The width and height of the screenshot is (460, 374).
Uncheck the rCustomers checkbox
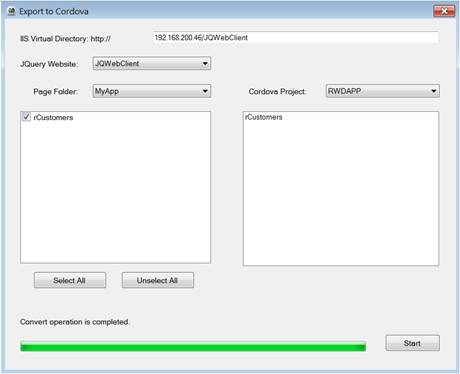pyautogui.click(x=26, y=117)
